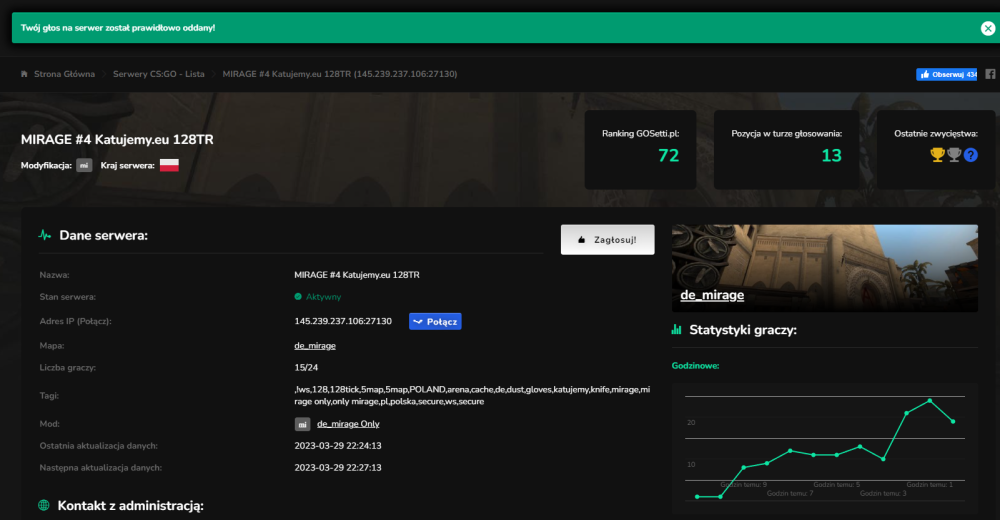Dismiss the green vote confirmation banner
The image size is (1000, 520).
[x=987, y=28]
